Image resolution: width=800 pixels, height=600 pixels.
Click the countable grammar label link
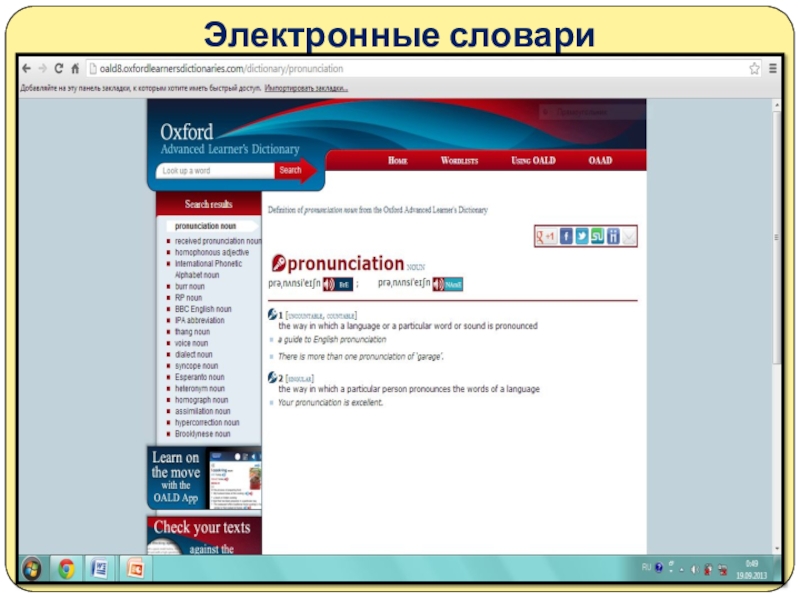pos(340,316)
